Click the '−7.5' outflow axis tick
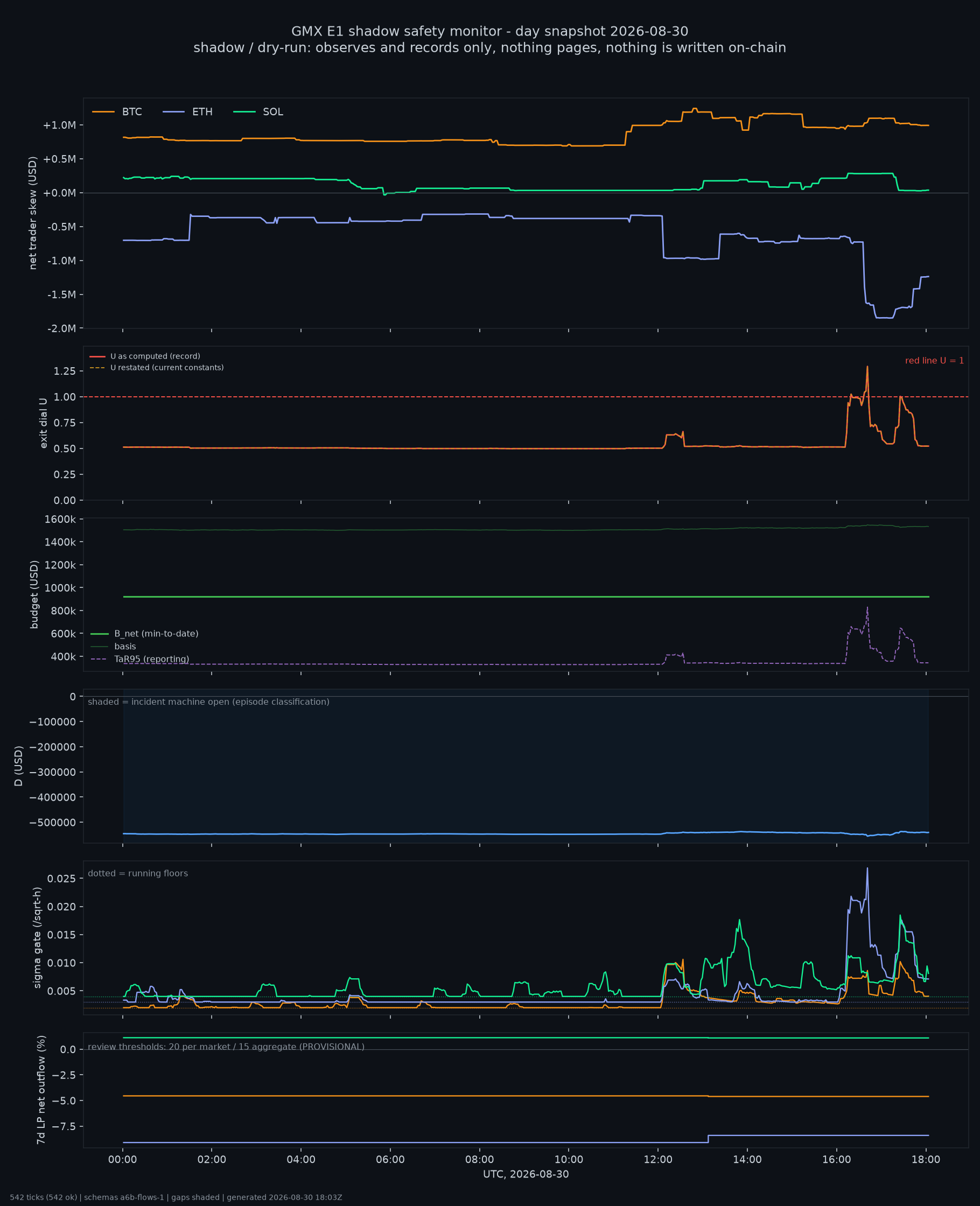980x1206 pixels. [64, 1126]
